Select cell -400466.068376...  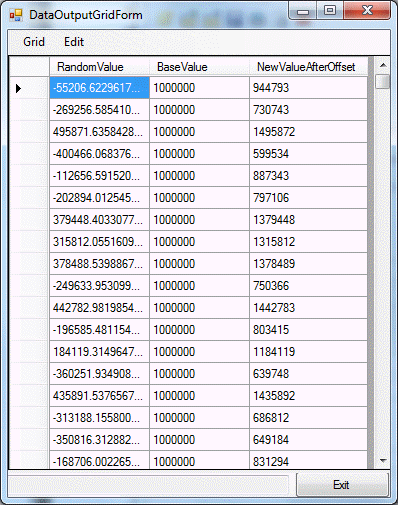coord(100,154)
